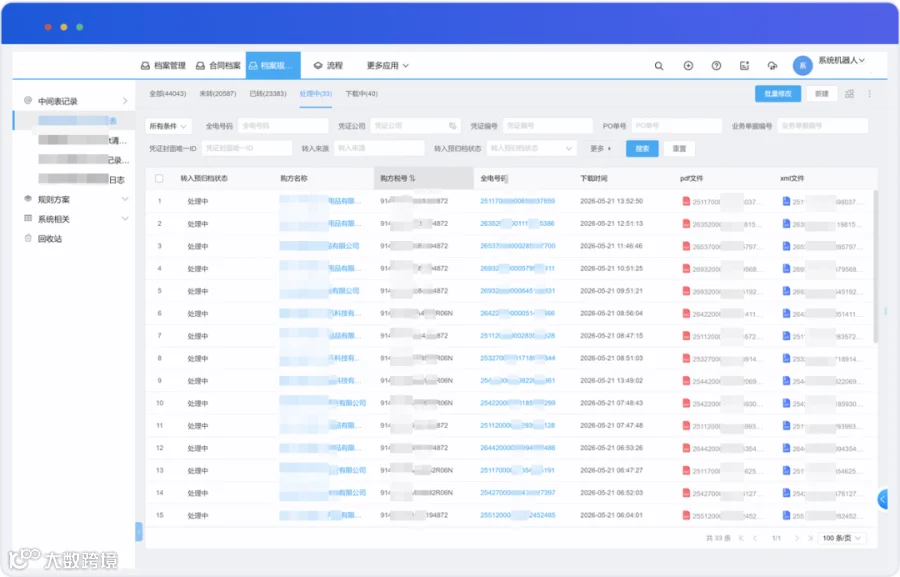Open XML file icon for 07:48:43 row
Screen dimensions: 900x577
pos(786,403)
